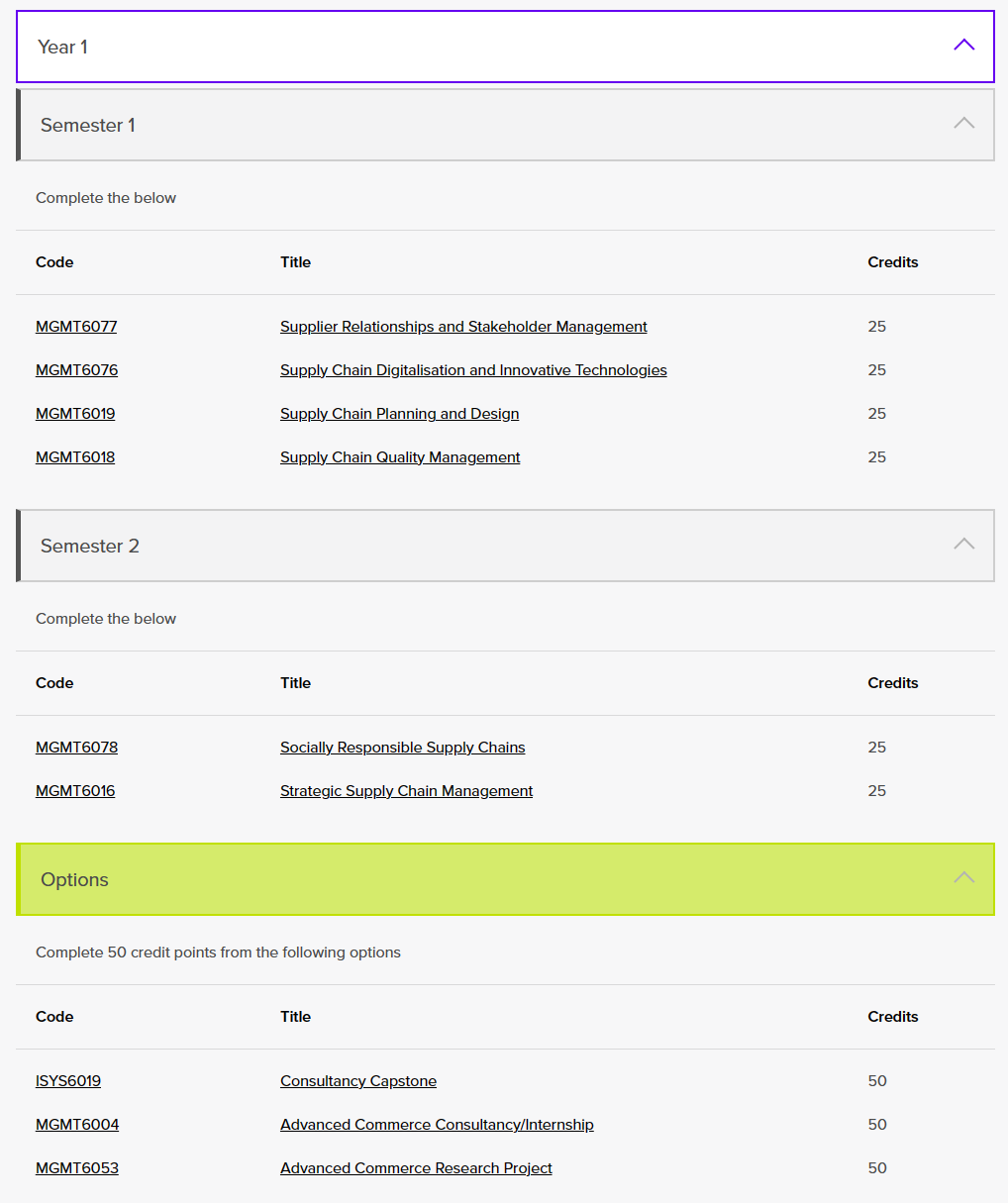Open course code MGMT6077
The height and width of the screenshot is (1203, 1008).
click(x=76, y=327)
